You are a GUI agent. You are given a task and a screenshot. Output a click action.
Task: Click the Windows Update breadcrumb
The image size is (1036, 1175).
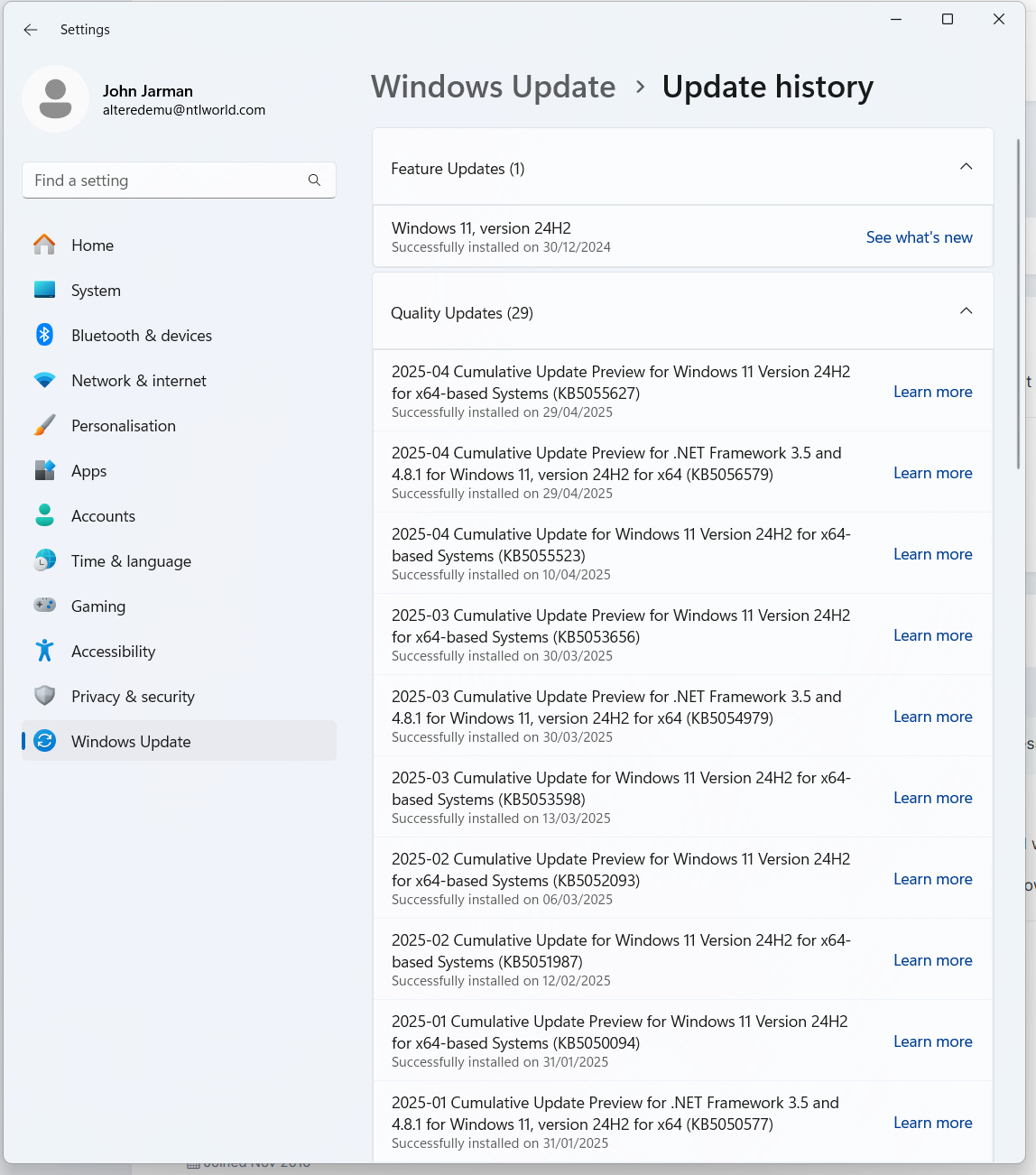point(493,88)
